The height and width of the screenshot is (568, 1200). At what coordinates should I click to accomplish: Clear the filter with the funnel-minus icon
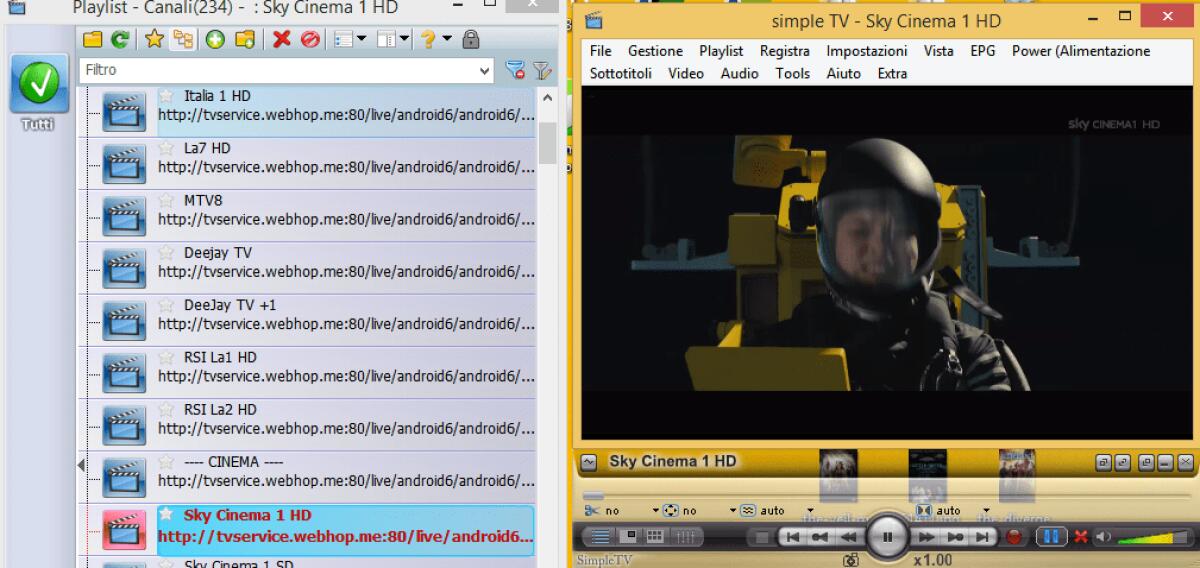tap(515, 70)
